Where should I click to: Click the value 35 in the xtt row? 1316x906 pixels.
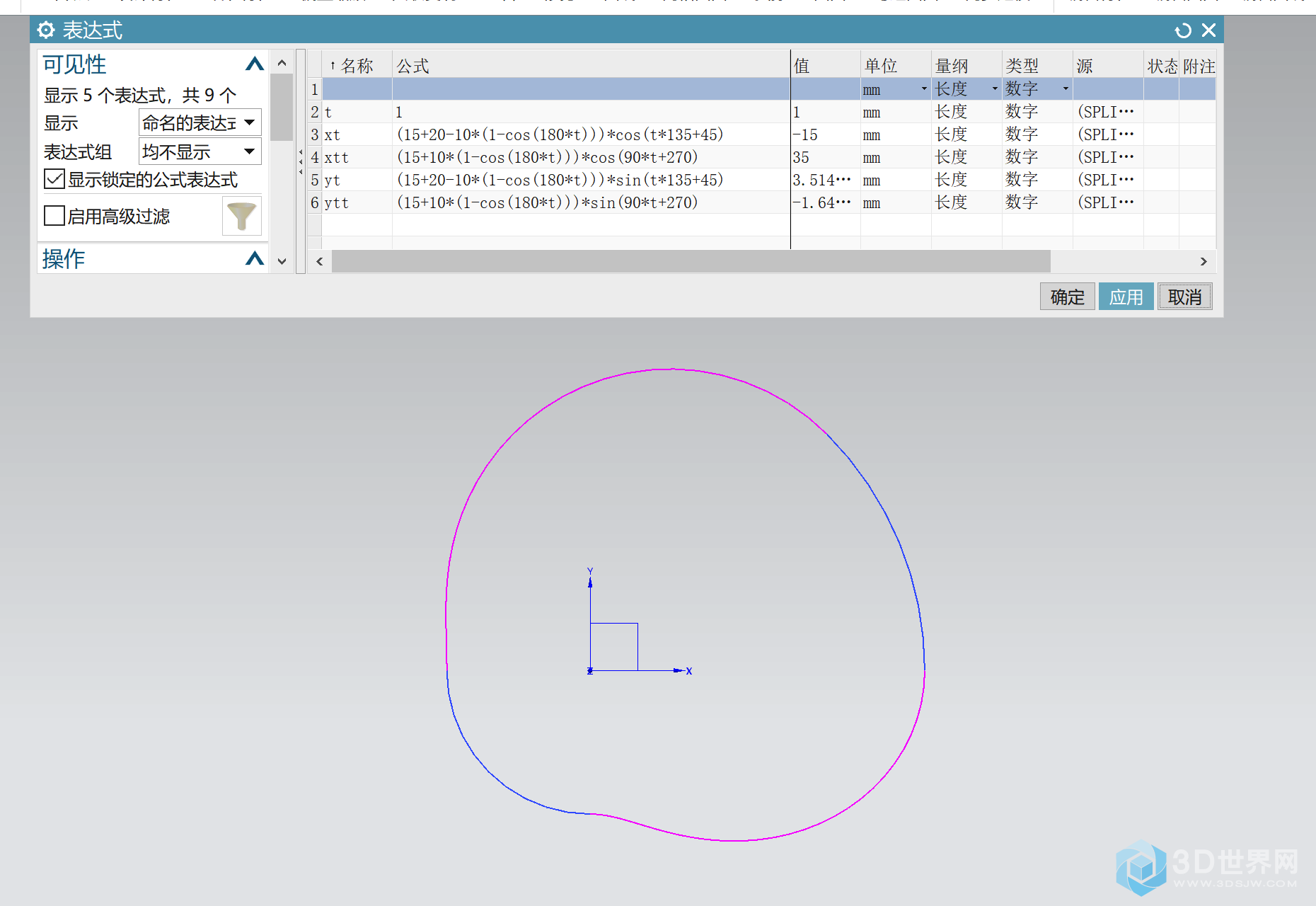pos(801,157)
